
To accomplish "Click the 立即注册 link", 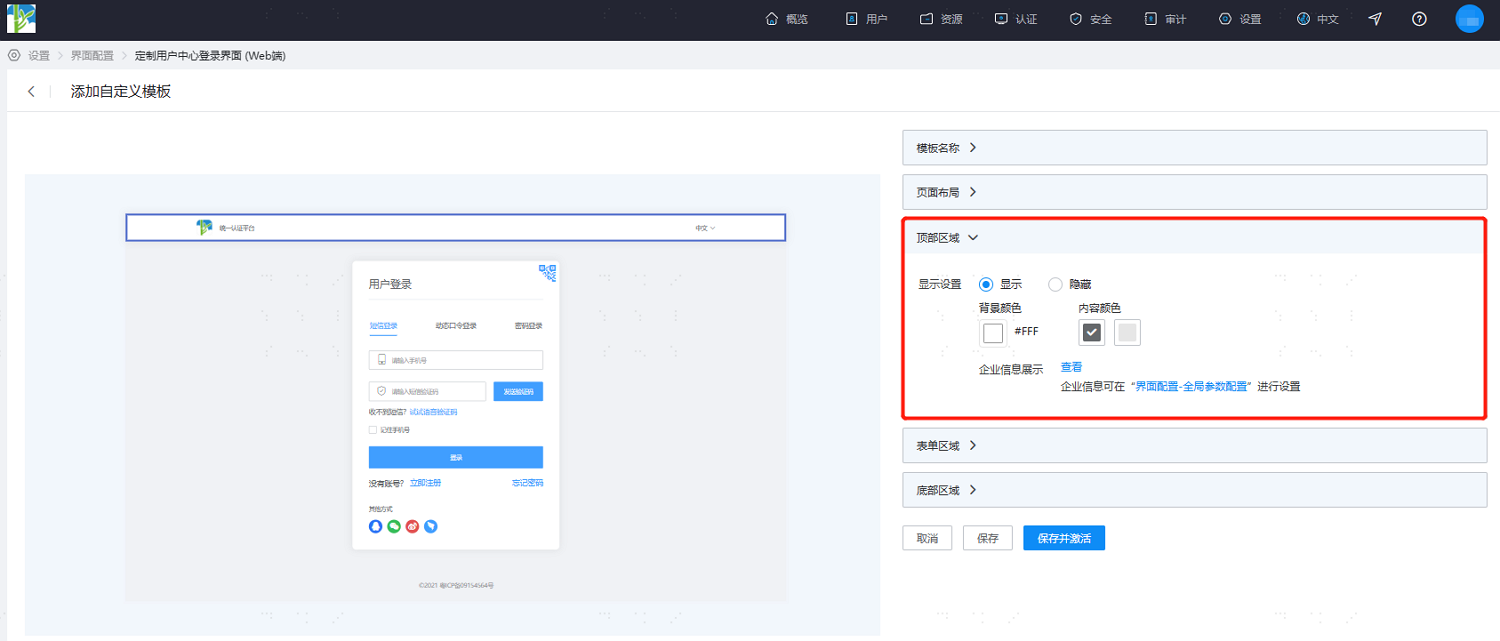I will click(x=425, y=483).
